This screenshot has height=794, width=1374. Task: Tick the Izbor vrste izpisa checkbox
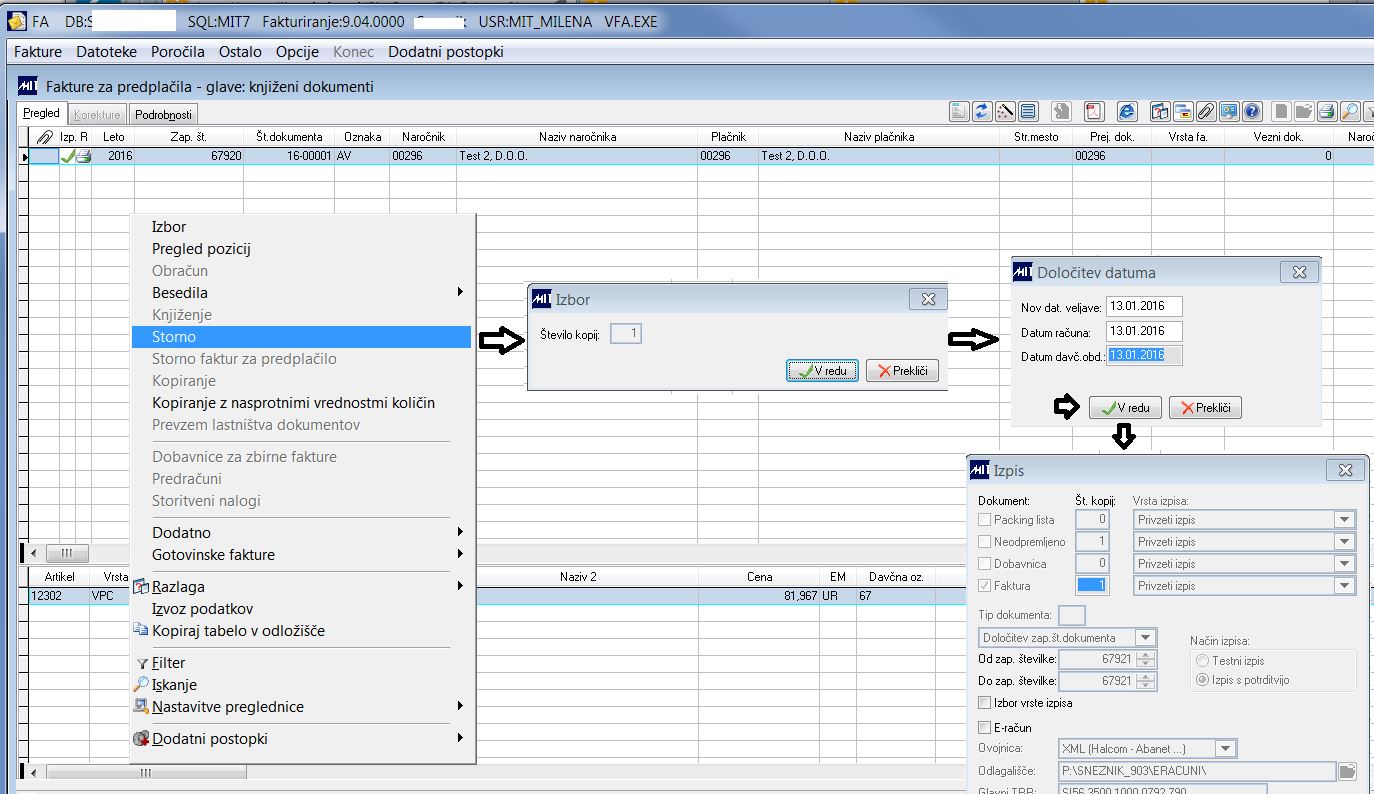click(985, 703)
